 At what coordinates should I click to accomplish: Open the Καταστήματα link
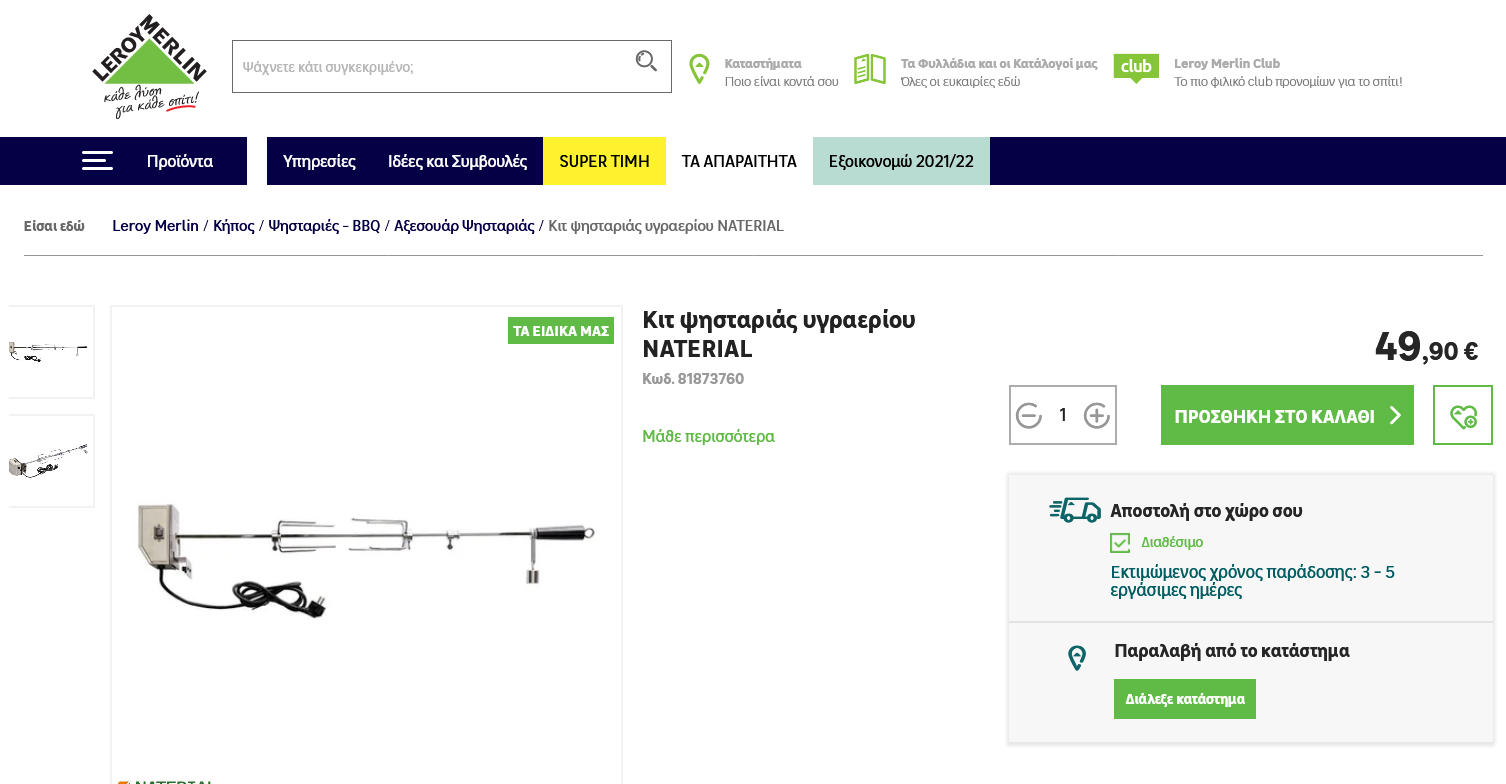pyautogui.click(x=763, y=63)
